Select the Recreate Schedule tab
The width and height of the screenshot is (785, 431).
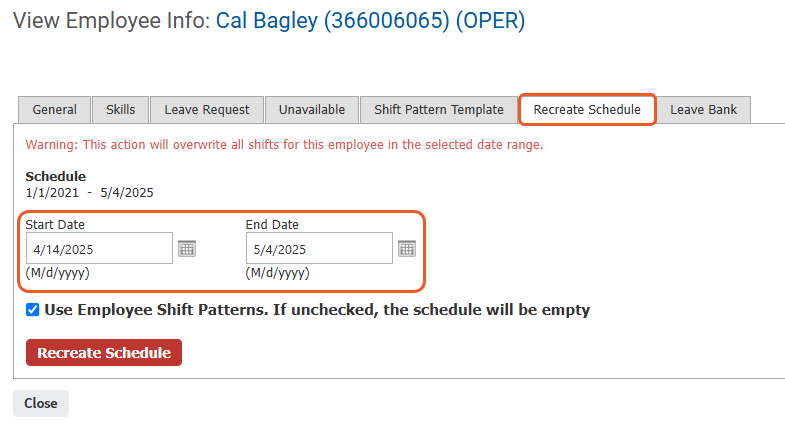587,110
